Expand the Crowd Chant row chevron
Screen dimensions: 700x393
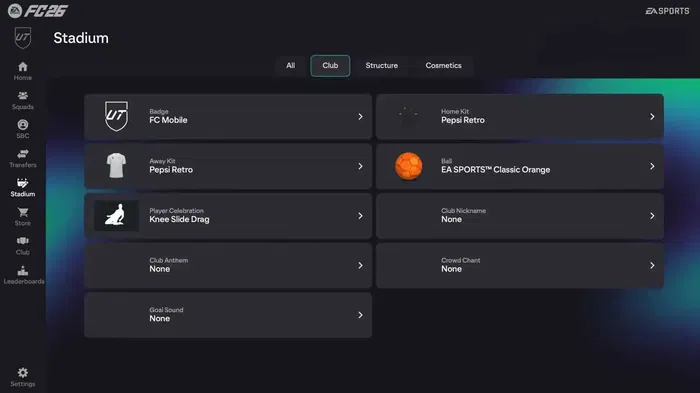tap(652, 265)
